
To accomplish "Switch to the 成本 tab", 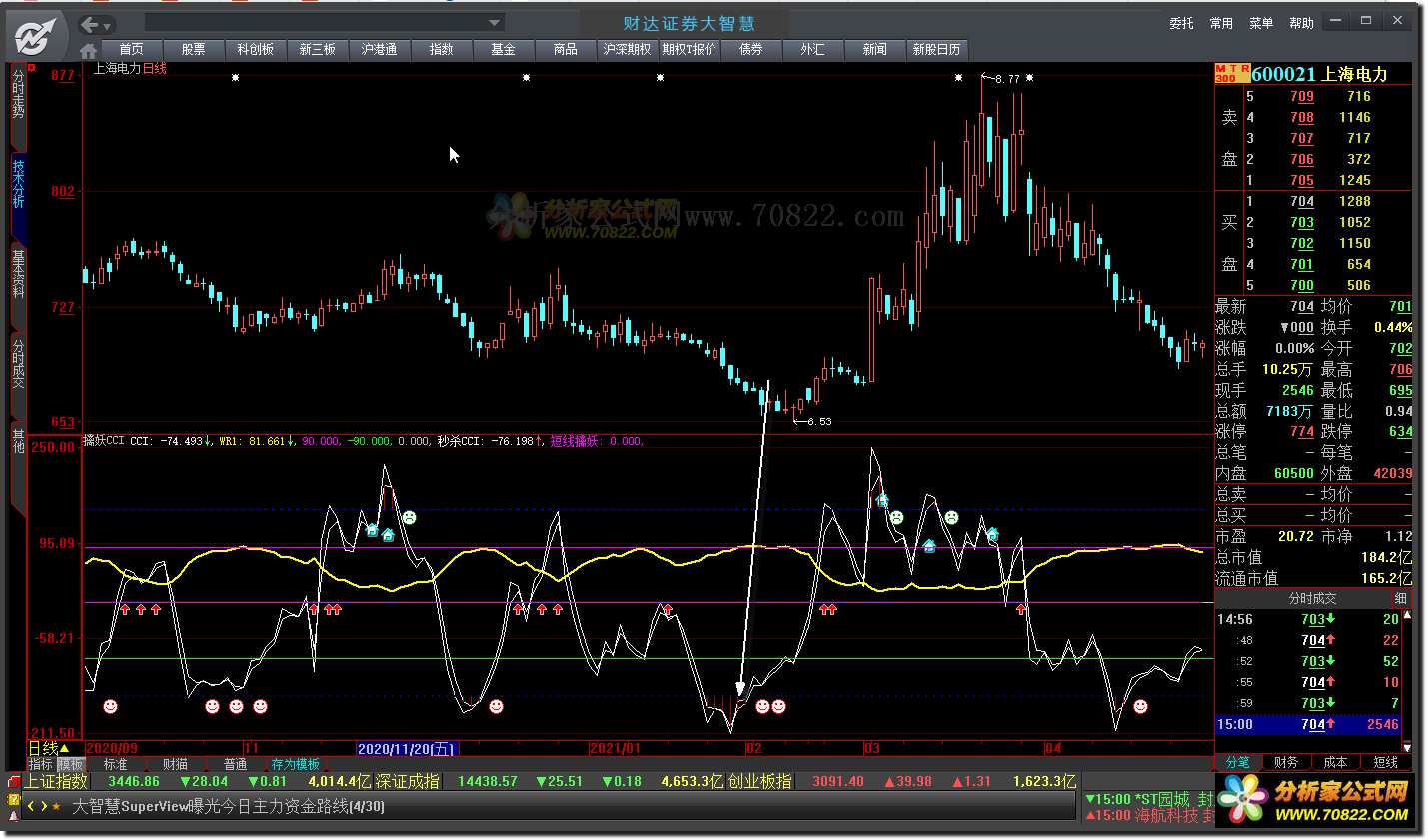I will tap(1336, 762).
